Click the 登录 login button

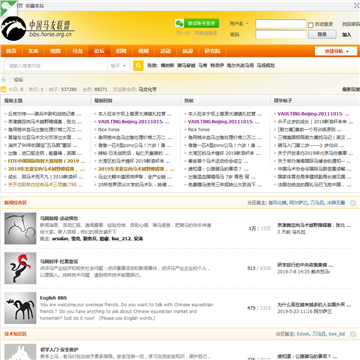(322, 34)
